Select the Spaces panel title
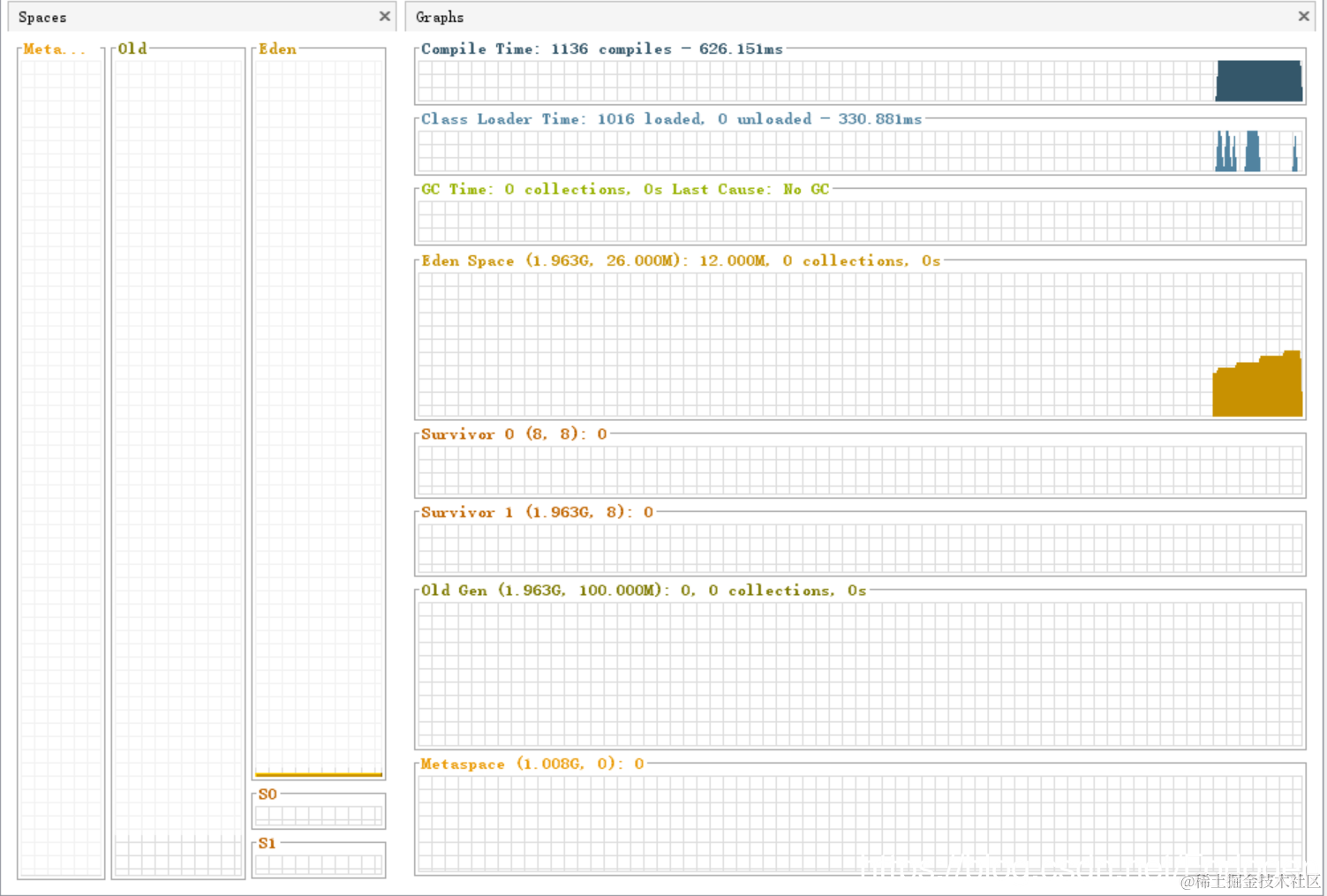 coord(42,18)
